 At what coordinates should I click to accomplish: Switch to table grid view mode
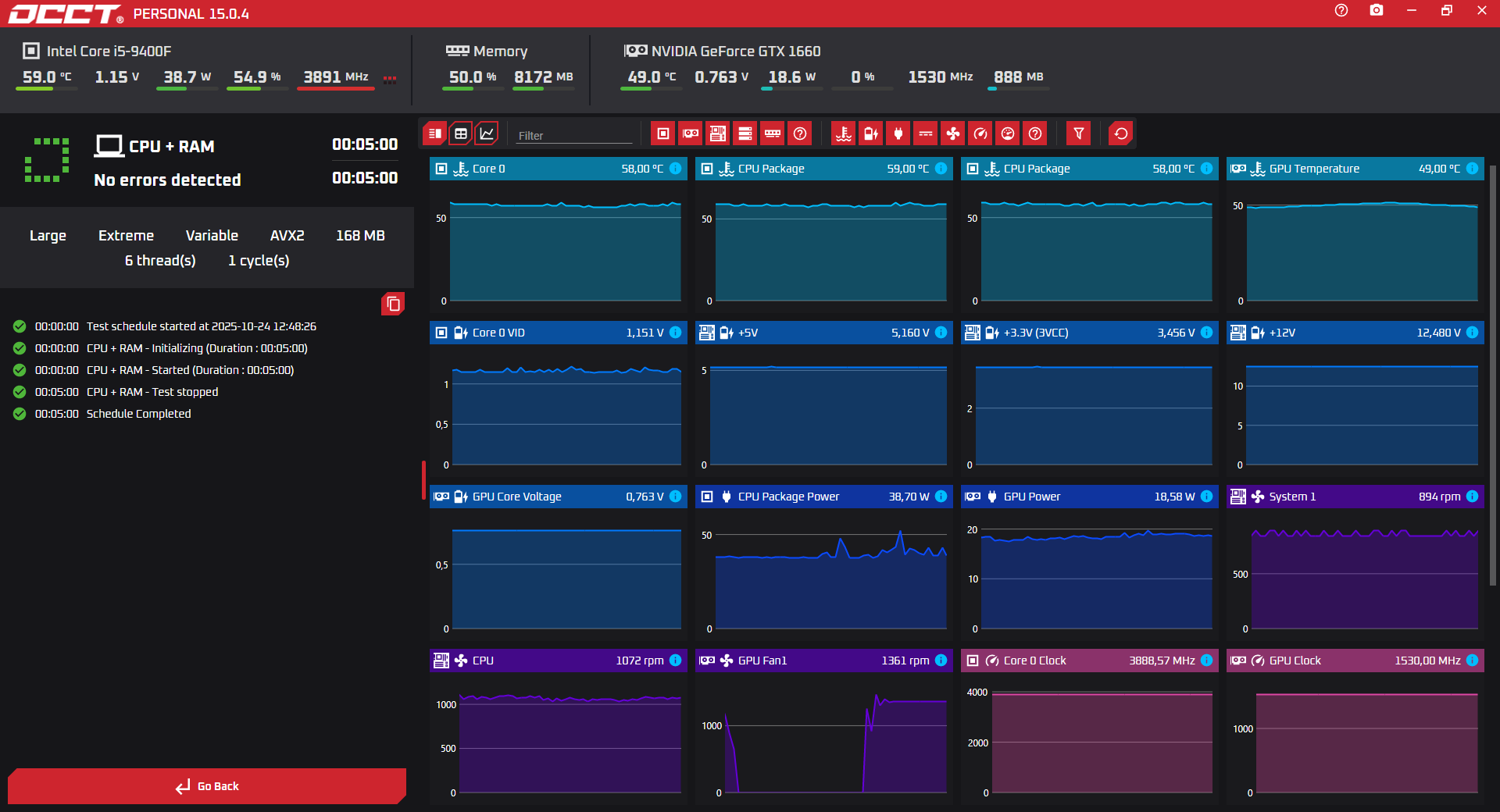point(461,134)
